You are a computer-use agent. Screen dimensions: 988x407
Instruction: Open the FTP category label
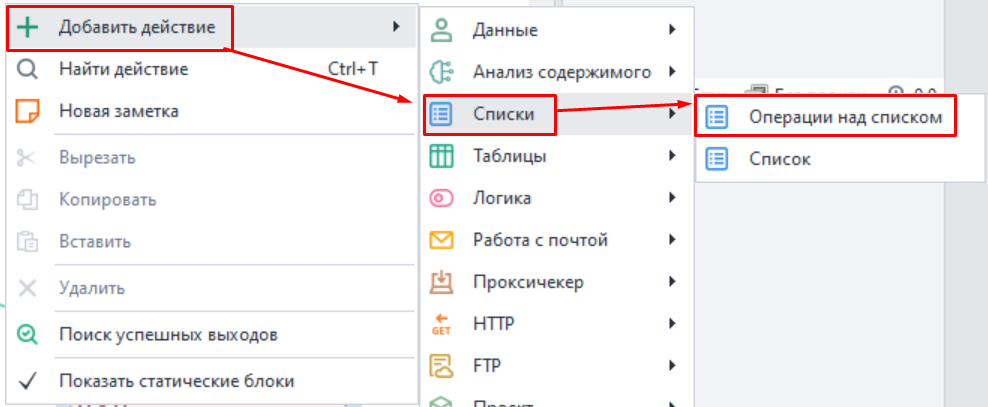click(x=488, y=366)
